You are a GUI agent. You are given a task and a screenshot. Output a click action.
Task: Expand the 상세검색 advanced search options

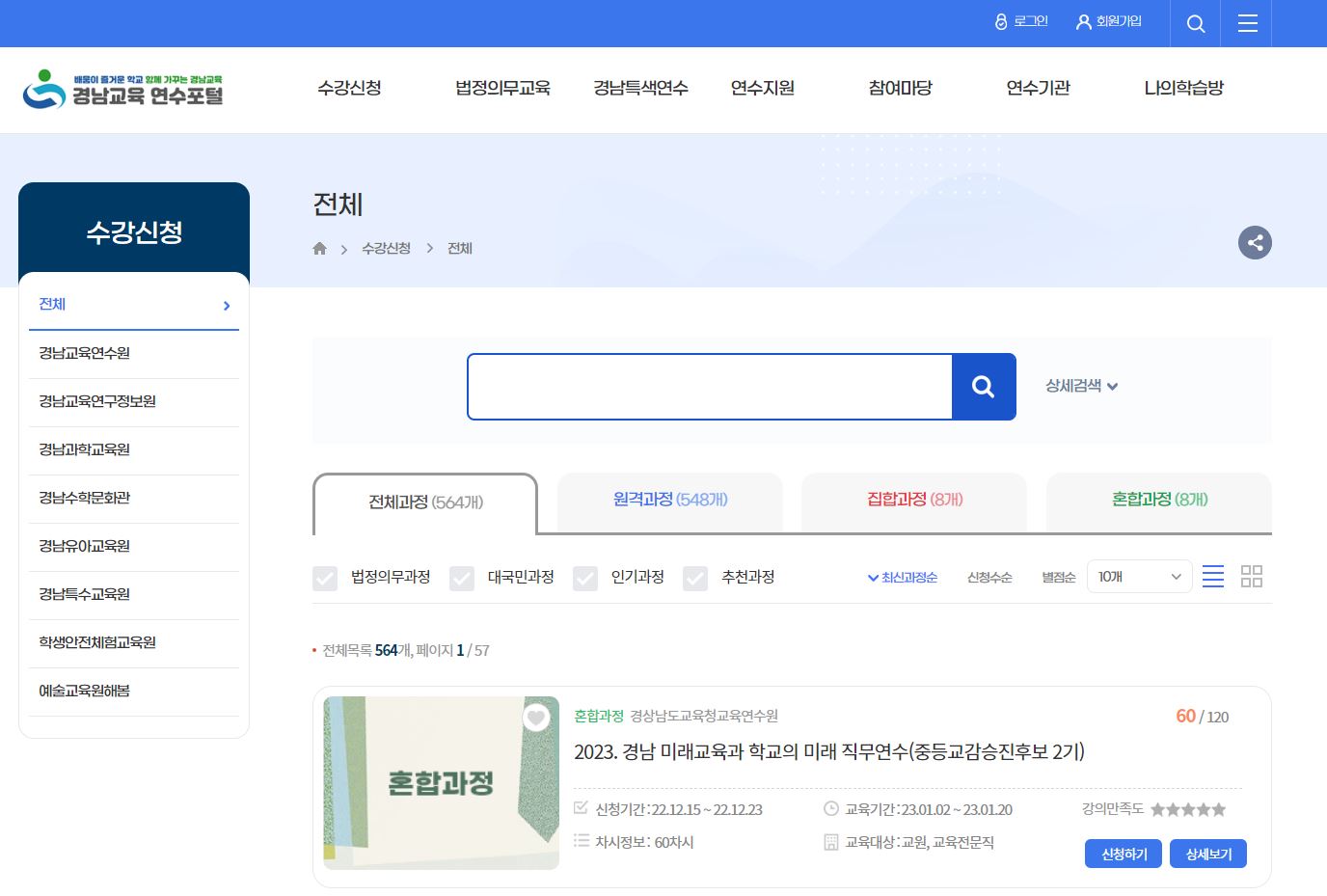tap(1079, 386)
